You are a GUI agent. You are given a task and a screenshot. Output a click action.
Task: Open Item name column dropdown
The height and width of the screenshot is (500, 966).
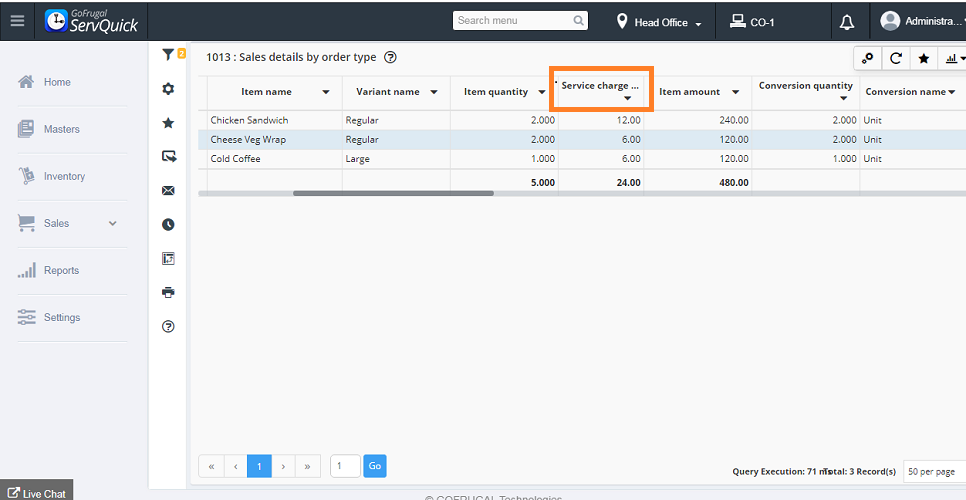click(x=326, y=92)
